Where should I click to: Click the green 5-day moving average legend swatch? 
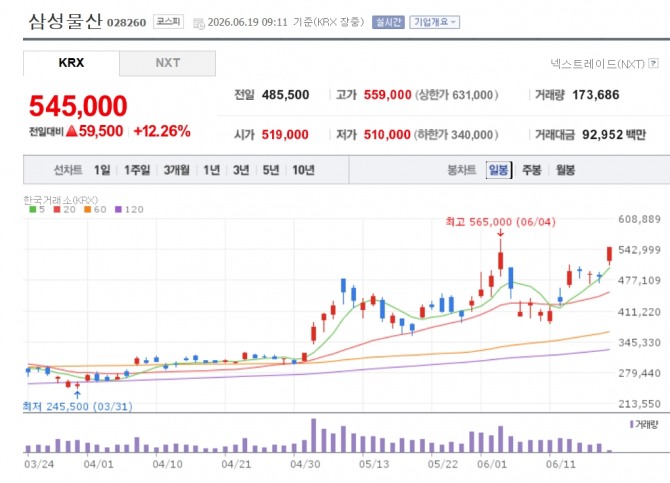32,209
